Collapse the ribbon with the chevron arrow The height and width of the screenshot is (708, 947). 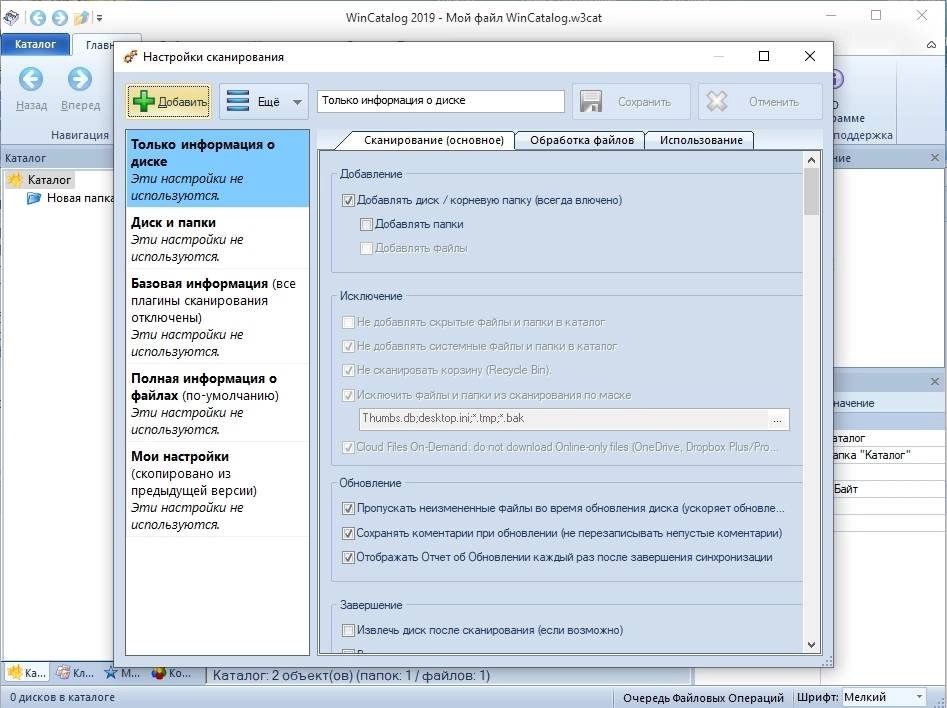[x=931, y=45]
